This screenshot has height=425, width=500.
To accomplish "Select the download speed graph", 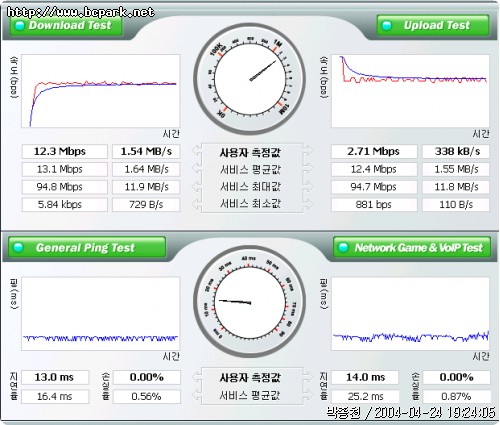I will click(x=101, y=91).
